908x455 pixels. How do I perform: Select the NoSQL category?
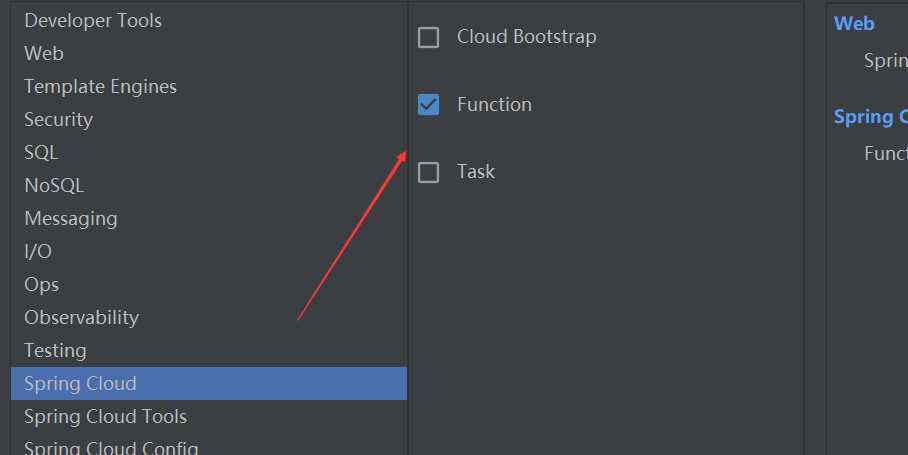pos(209,185)
